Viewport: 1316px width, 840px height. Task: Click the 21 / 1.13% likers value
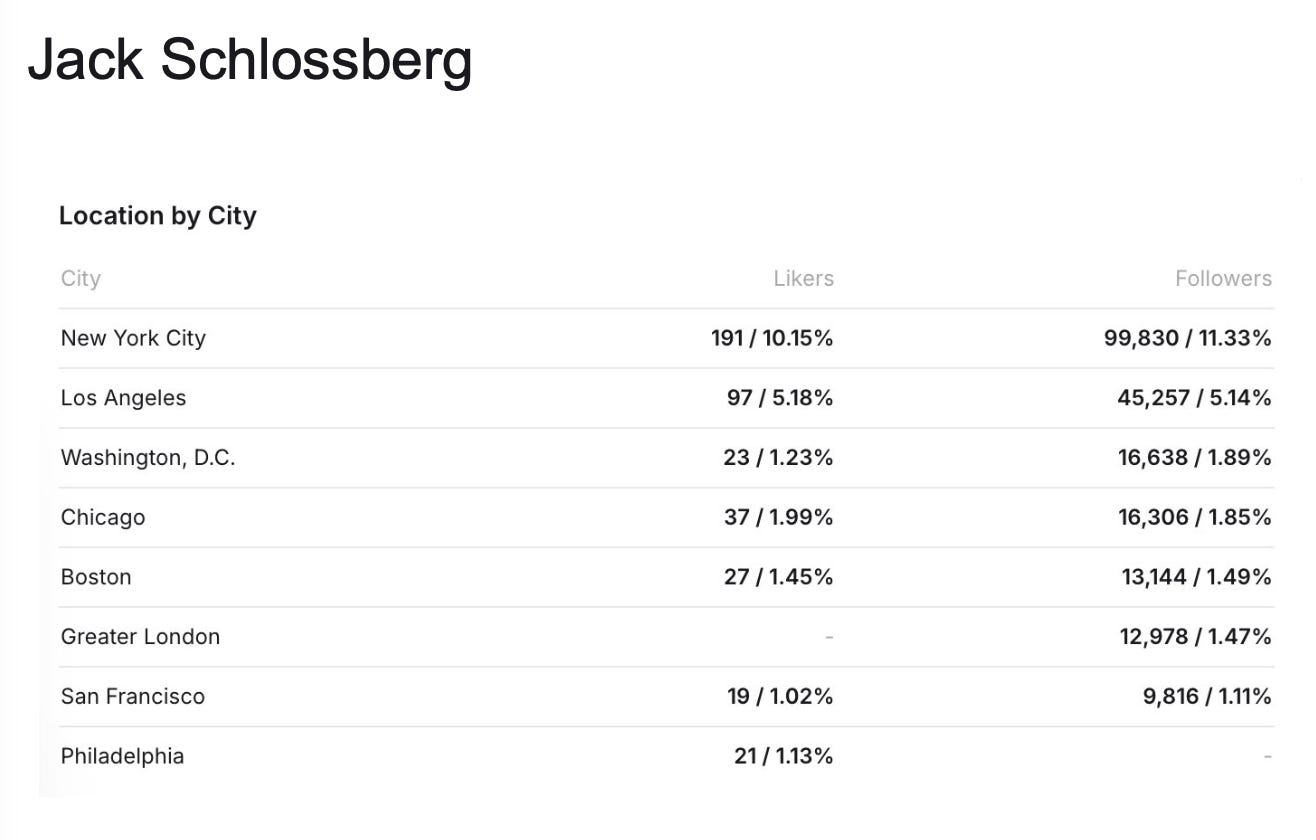pyautogui.click(x=783, y=756)
